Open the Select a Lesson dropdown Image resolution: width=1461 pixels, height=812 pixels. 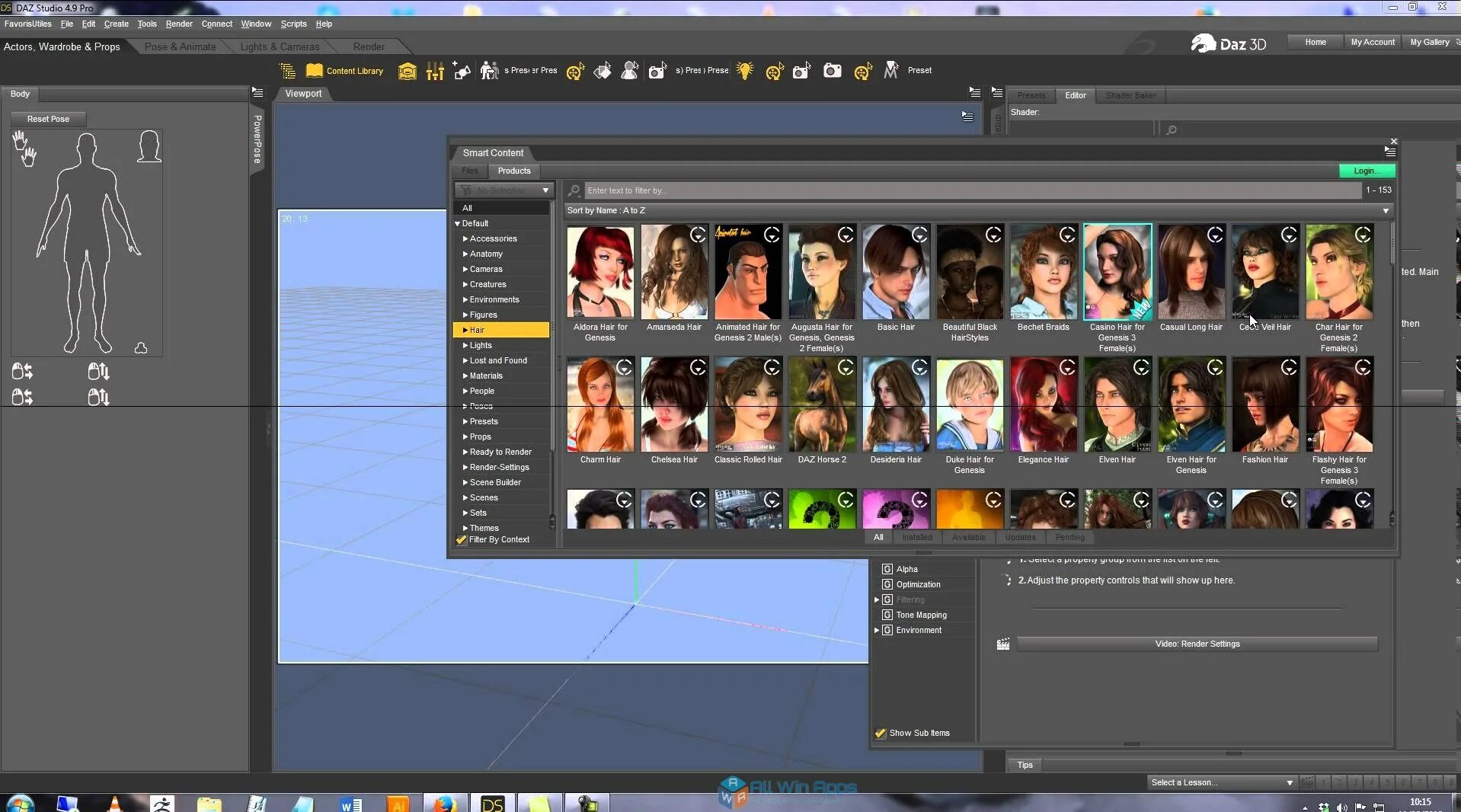1222,783
